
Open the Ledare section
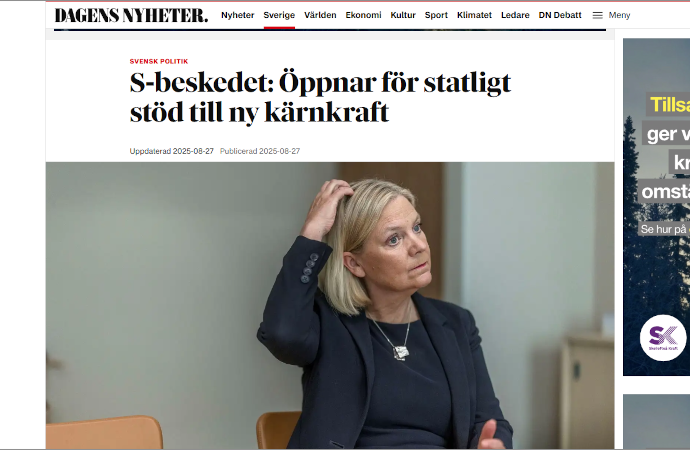515,15
